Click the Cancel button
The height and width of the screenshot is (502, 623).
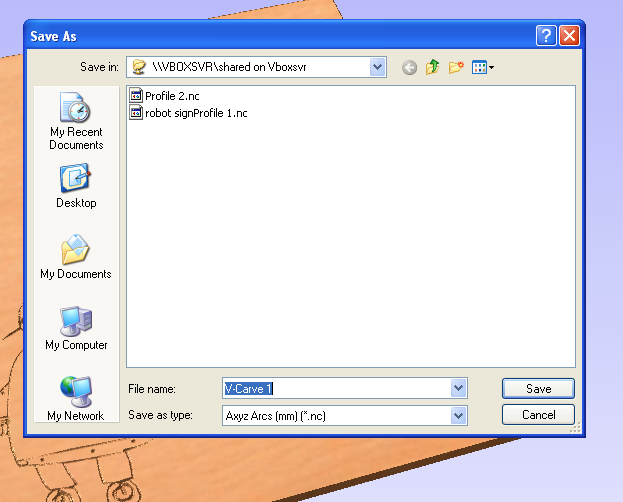coord(538,415)
